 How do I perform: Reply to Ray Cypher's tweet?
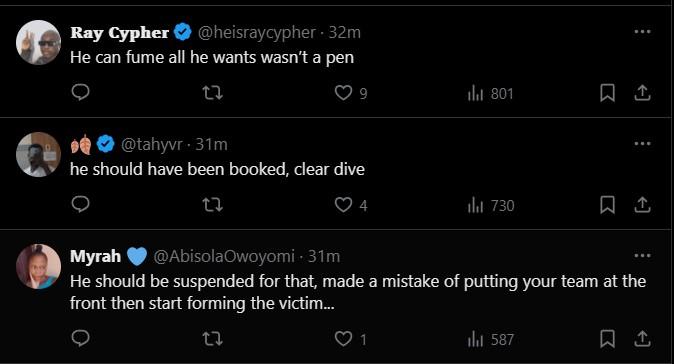coord(80,92)
